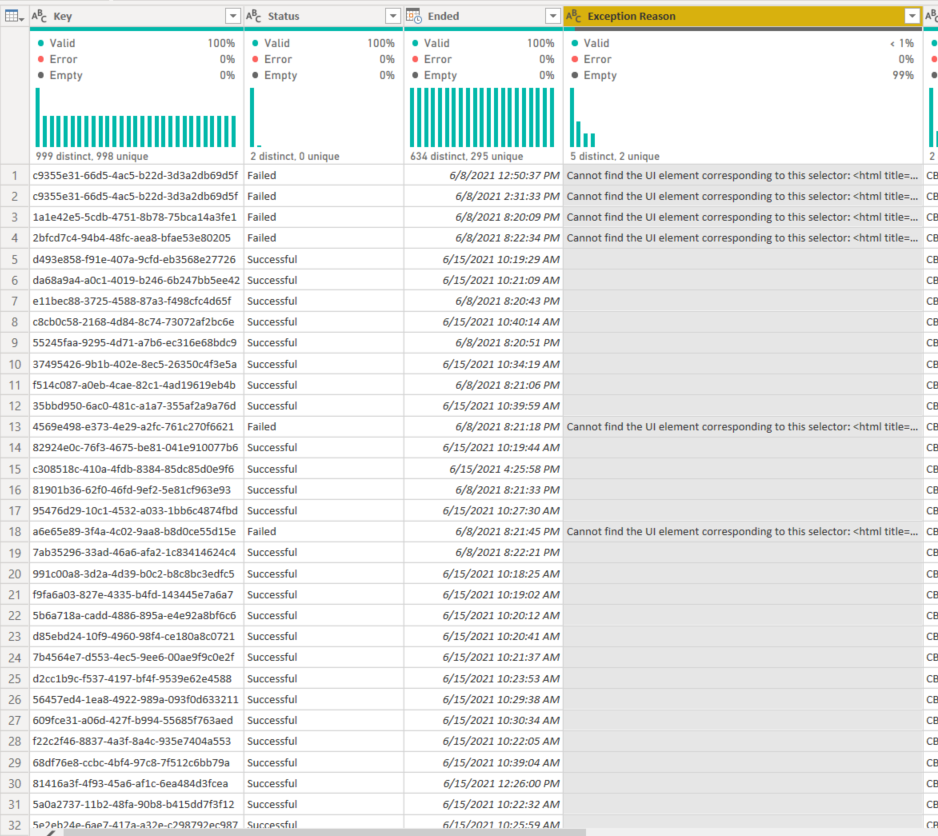Click the horizontal scrollbar at the bottom

[324, 832]
